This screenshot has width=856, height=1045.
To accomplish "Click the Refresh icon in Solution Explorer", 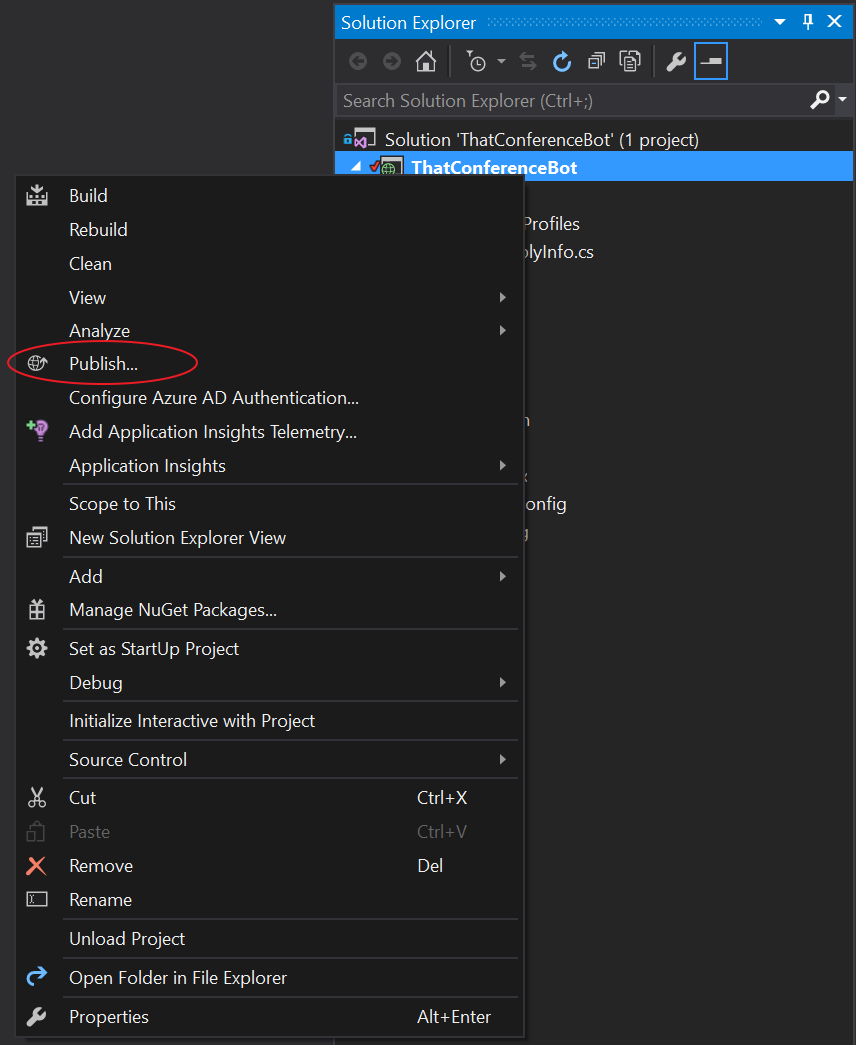I will pos(562,62).
